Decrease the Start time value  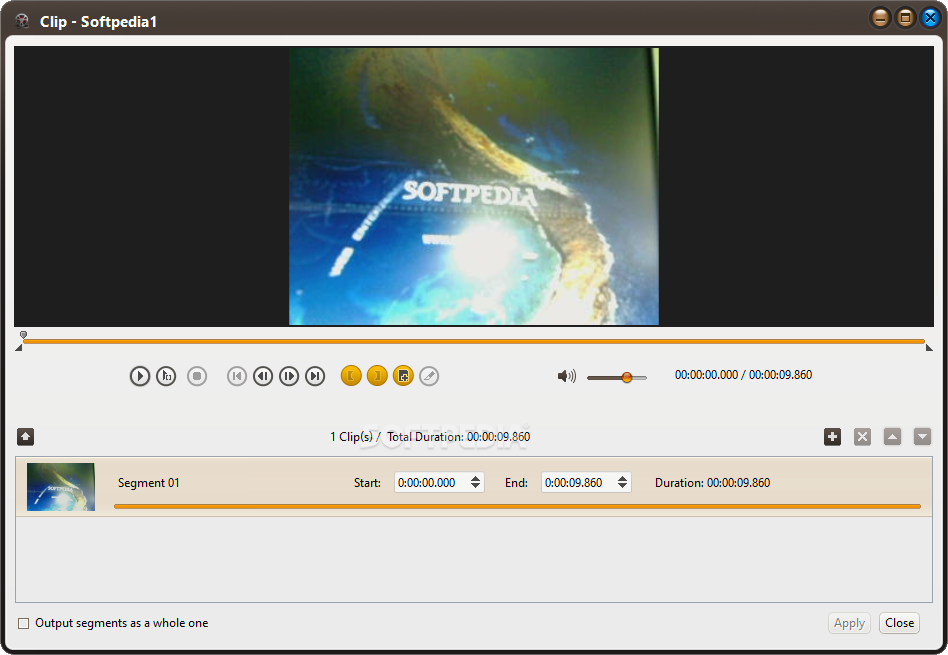click(x=476, y=487)
